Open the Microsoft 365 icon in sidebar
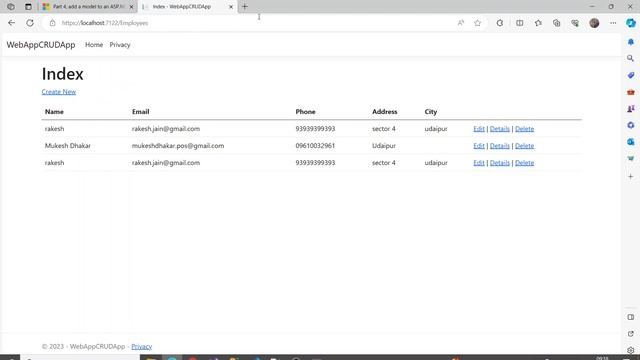640x360 pixels. [631, 125]
